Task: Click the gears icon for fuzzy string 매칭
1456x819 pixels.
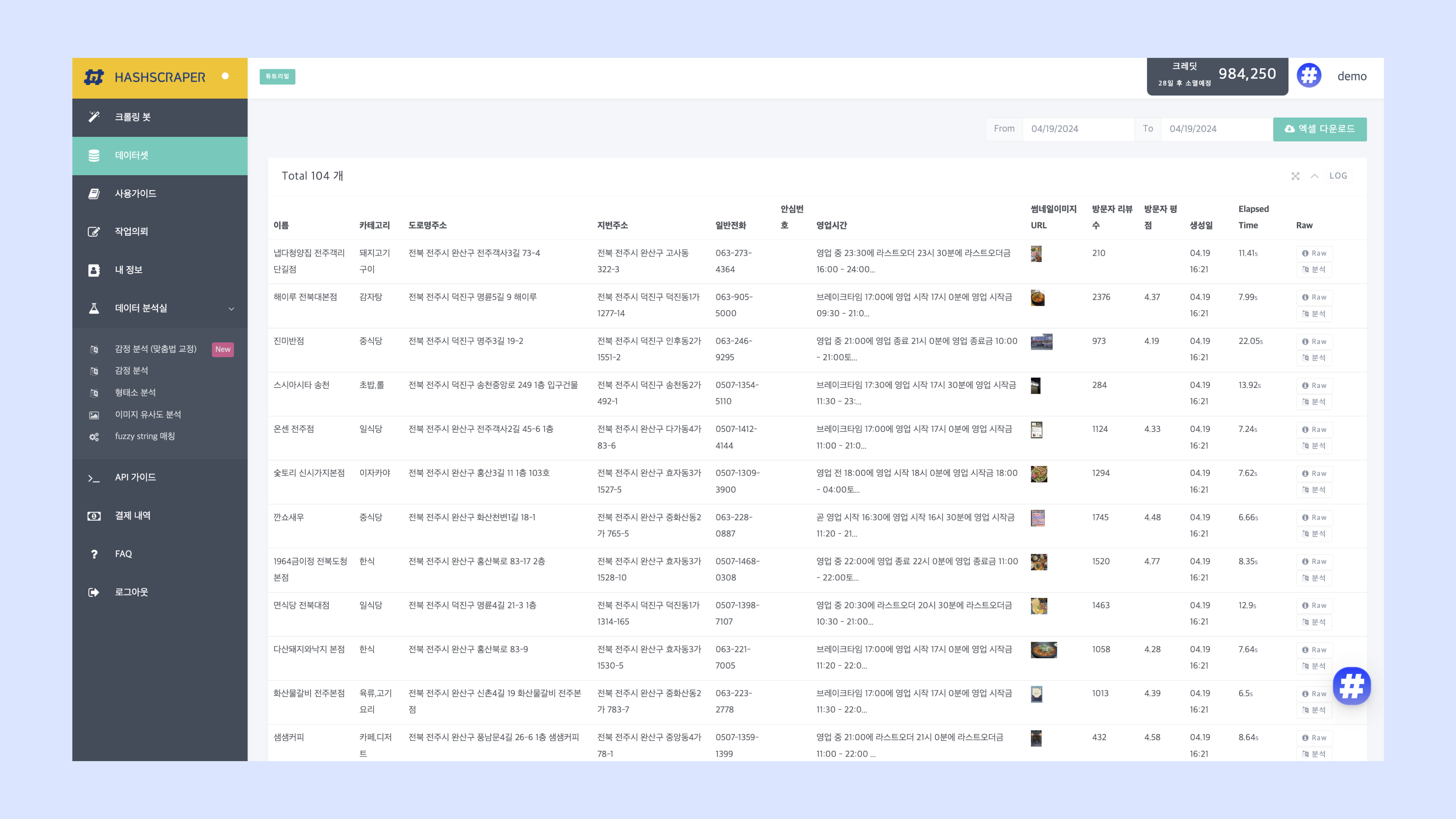Action: pos(94,437)
